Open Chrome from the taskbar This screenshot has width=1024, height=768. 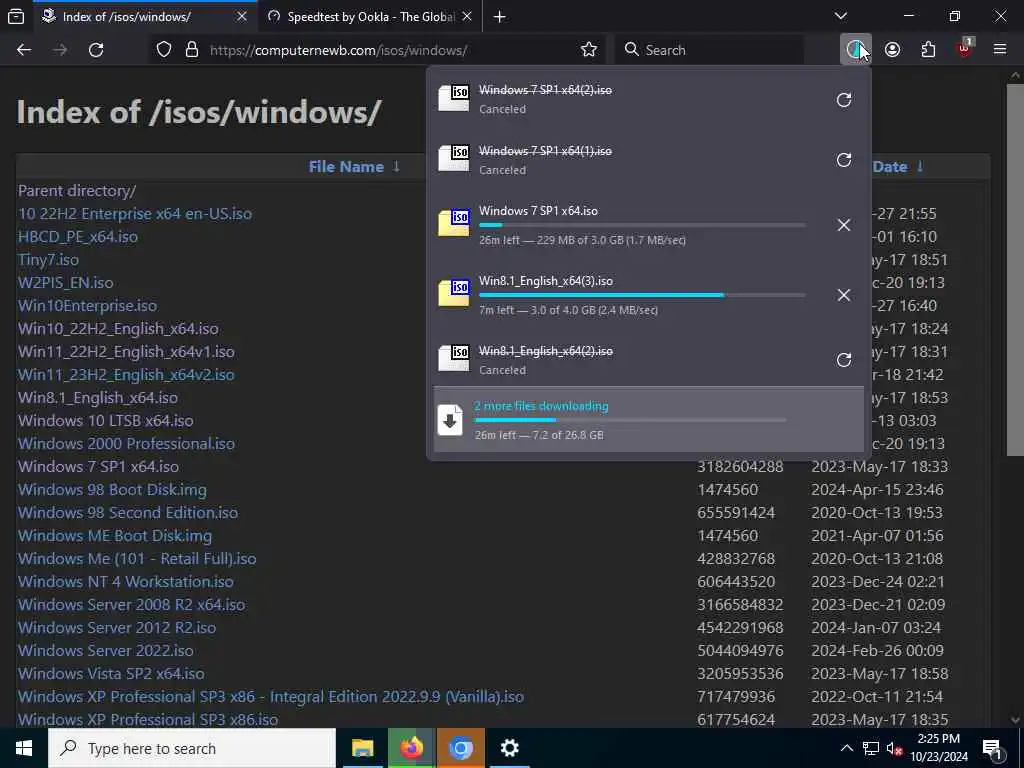click(460, 748)
